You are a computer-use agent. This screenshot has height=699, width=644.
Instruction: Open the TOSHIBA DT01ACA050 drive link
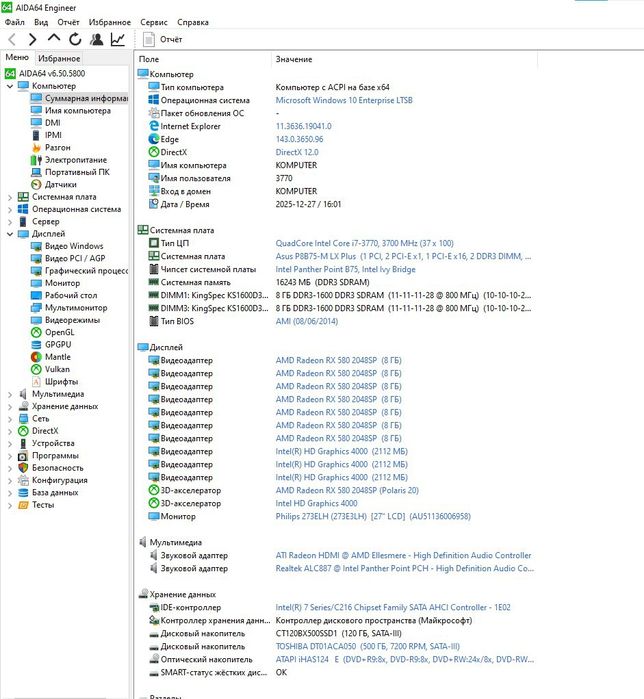point(368,646)
